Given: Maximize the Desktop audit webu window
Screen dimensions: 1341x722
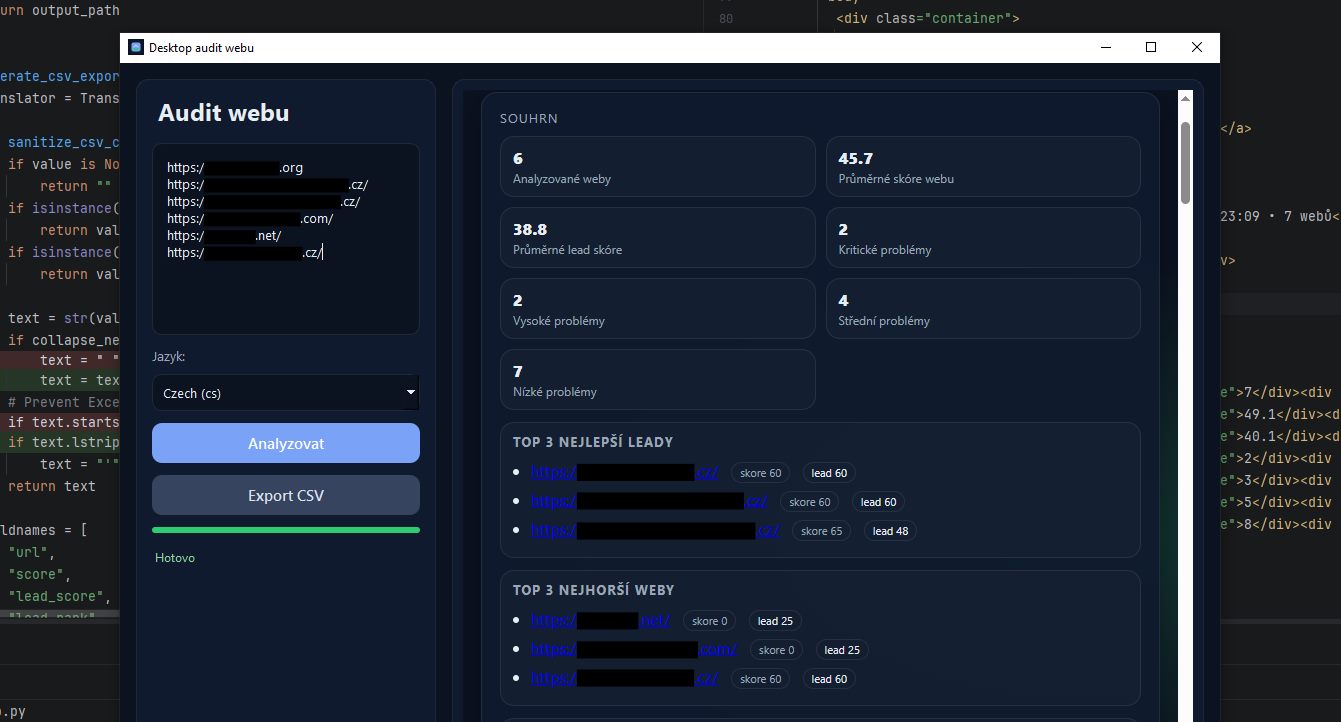Looking at the screenshot, I should [1151, 47].
